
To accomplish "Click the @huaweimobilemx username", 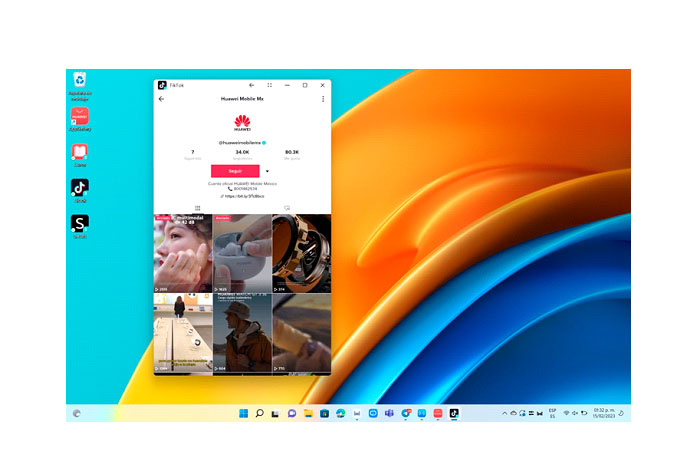I will click(240, 143).
